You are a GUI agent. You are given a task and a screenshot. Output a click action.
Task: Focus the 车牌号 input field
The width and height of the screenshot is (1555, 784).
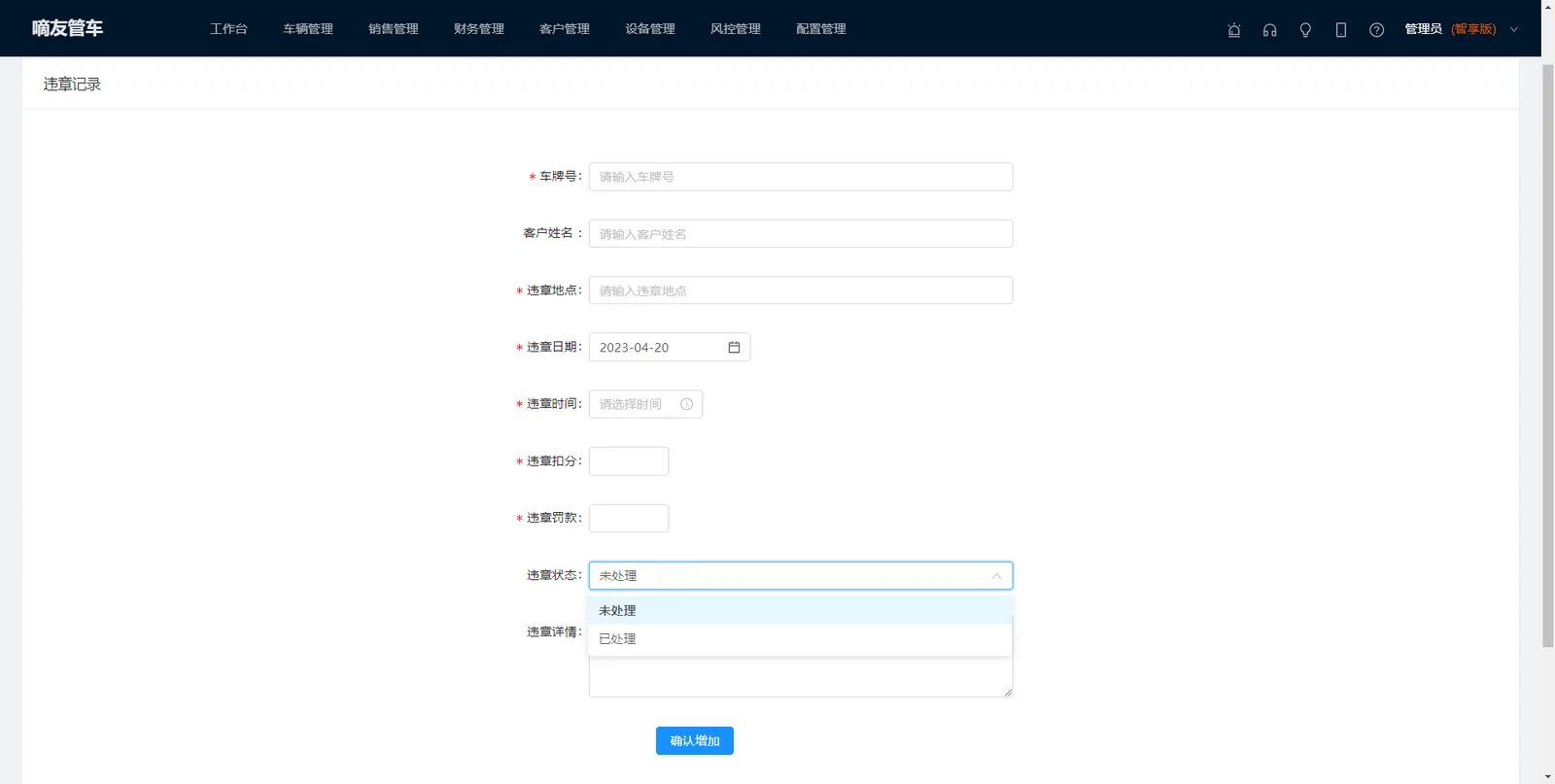pyautogui.click(x=801, y=177)
